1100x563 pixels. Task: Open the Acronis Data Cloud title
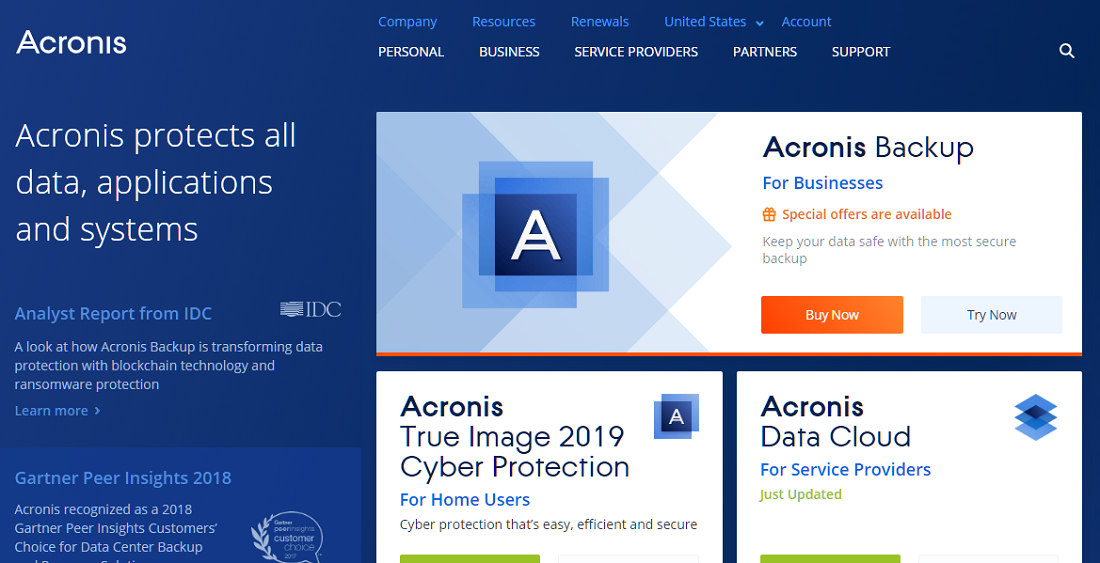tap(836, 421)
